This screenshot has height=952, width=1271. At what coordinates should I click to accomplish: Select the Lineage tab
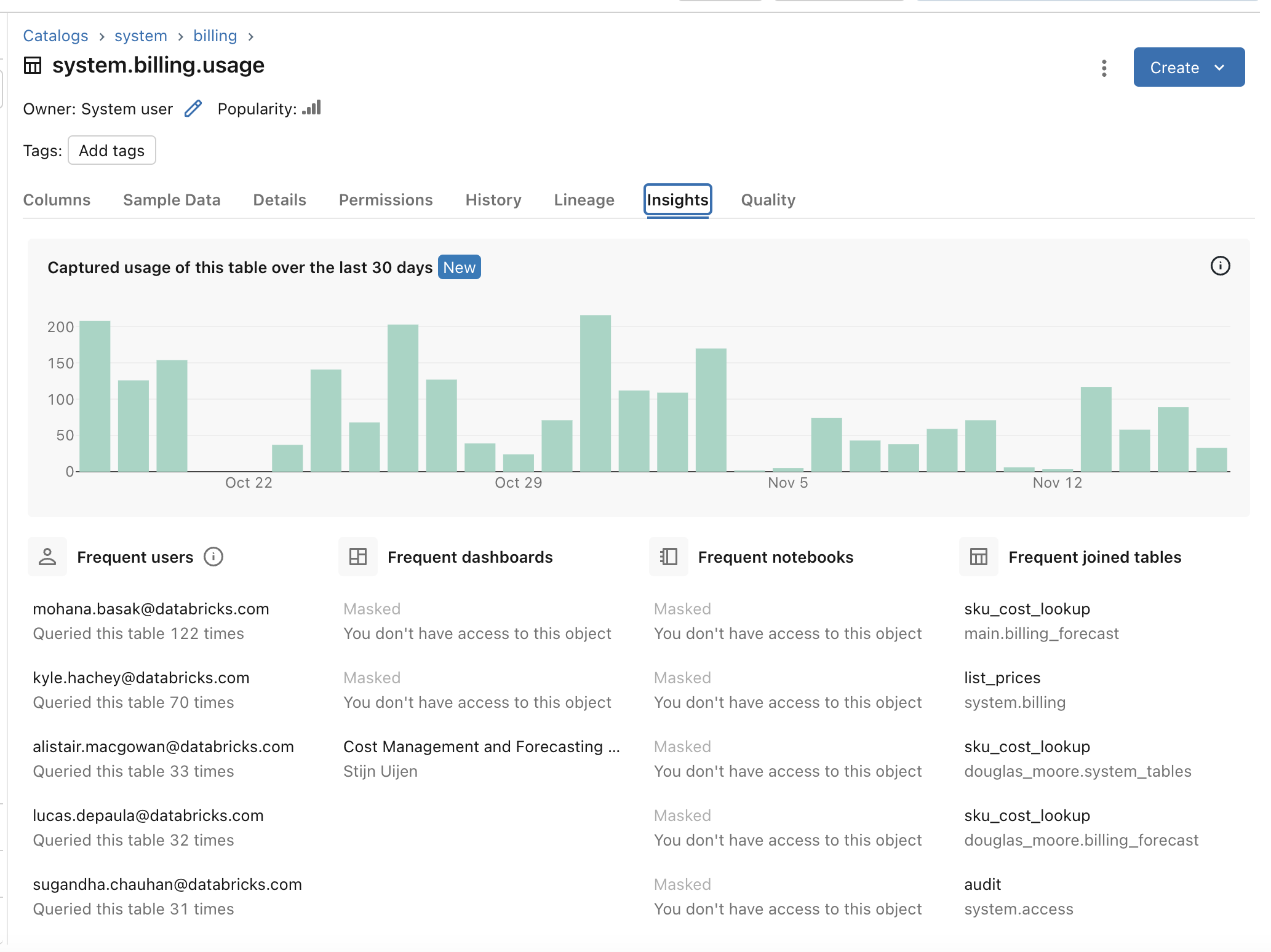click(585, 199)
